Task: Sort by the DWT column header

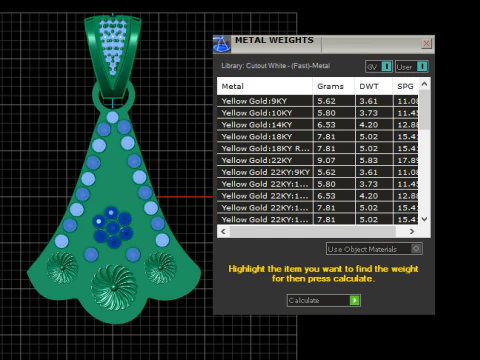Action: click(373, 86)
